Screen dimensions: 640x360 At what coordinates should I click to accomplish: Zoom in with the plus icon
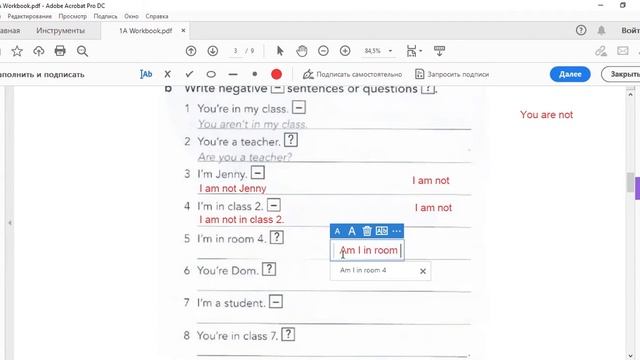click(345, 51)
